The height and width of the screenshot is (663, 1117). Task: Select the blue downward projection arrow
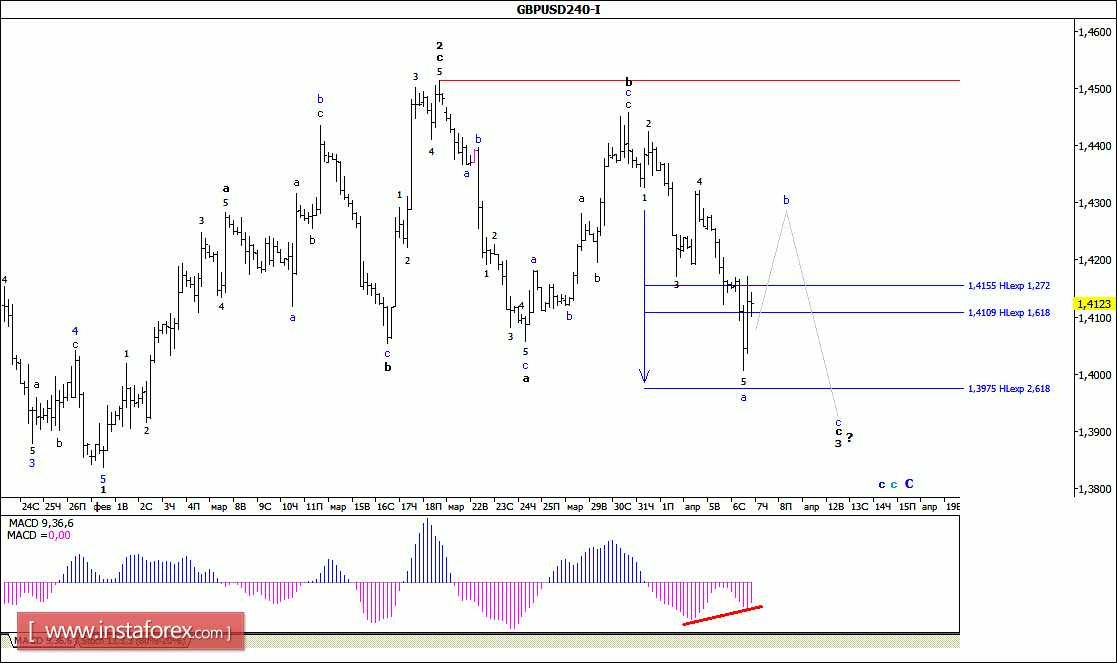point(645,297)
